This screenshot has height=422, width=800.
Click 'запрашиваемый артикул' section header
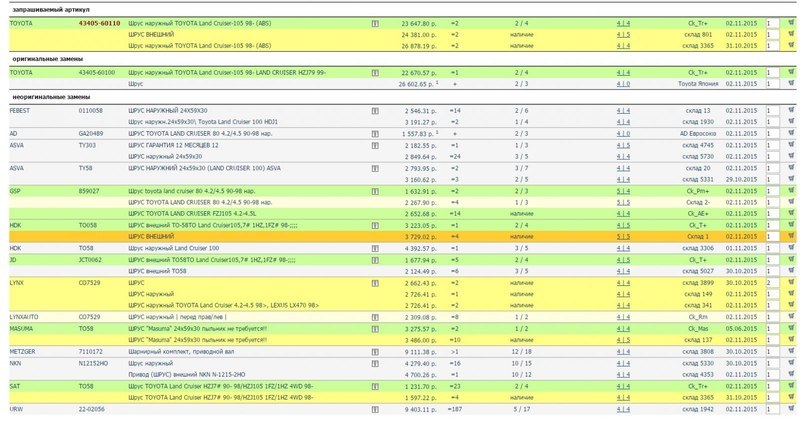click(x=51, y=10)
